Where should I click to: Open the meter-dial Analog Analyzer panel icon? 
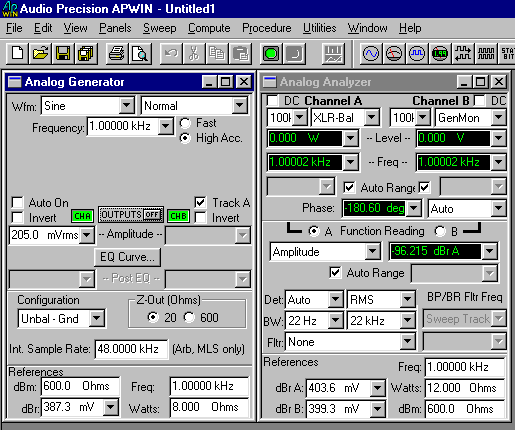[x=394, y=53]
